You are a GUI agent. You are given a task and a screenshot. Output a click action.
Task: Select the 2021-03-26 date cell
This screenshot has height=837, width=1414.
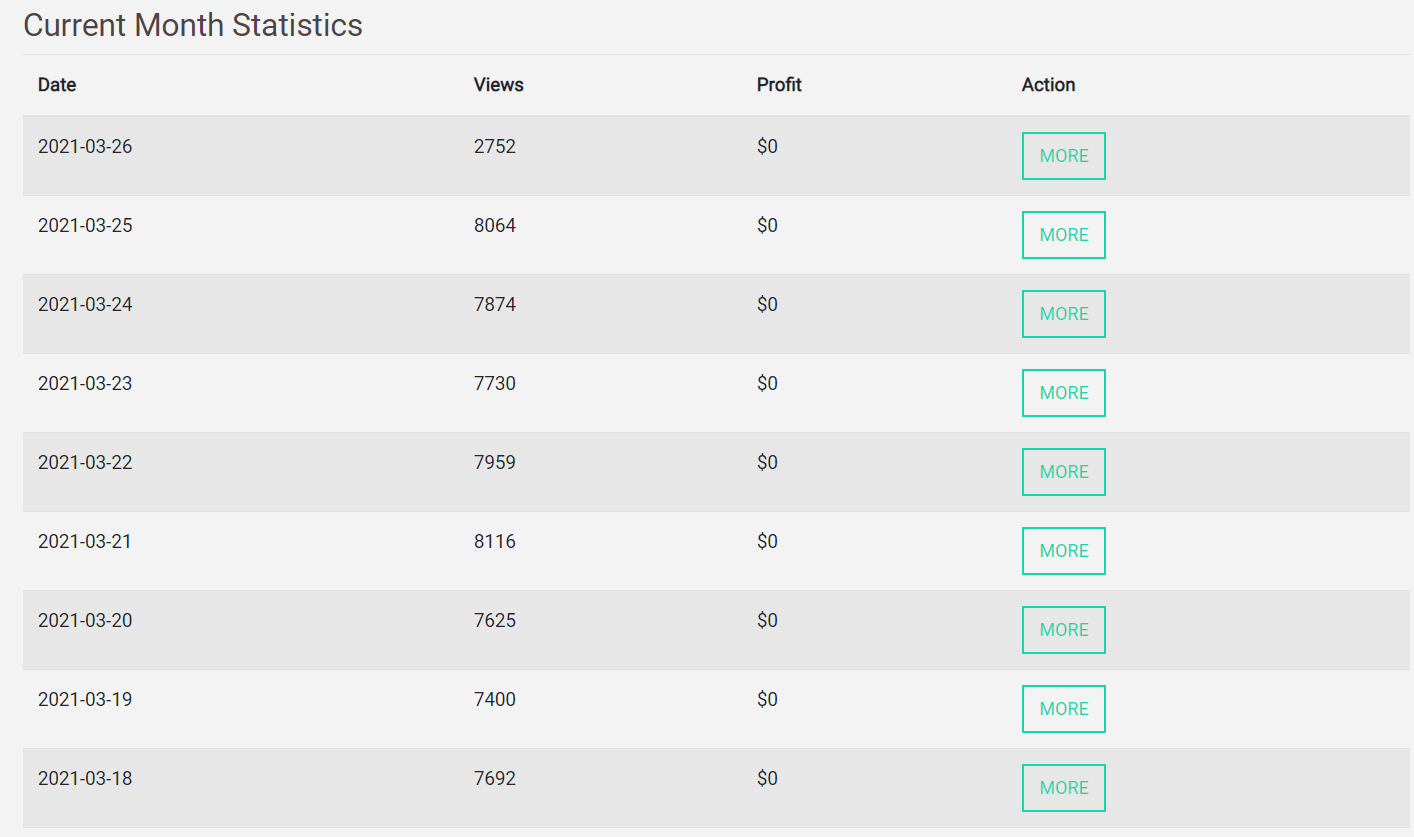click(x=85, y=147)
